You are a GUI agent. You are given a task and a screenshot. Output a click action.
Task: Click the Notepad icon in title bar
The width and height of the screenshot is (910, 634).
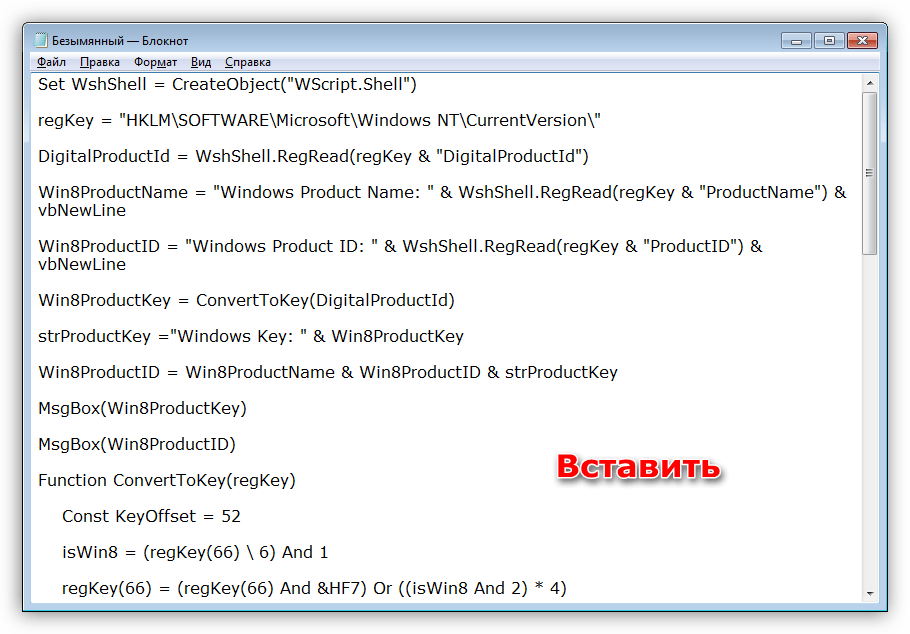click(x=40, y=41)
